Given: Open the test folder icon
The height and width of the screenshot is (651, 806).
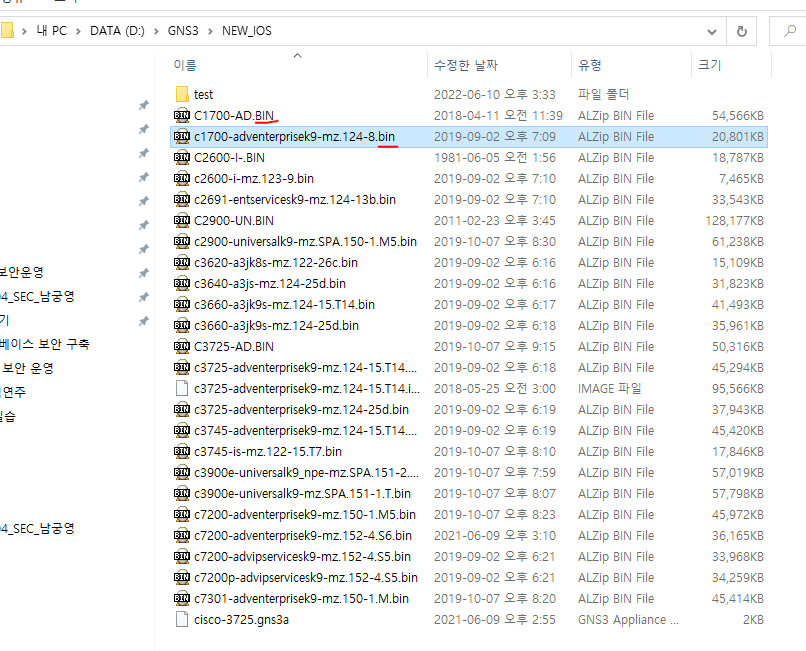Looking at the screenshot, I should point(181,94).
